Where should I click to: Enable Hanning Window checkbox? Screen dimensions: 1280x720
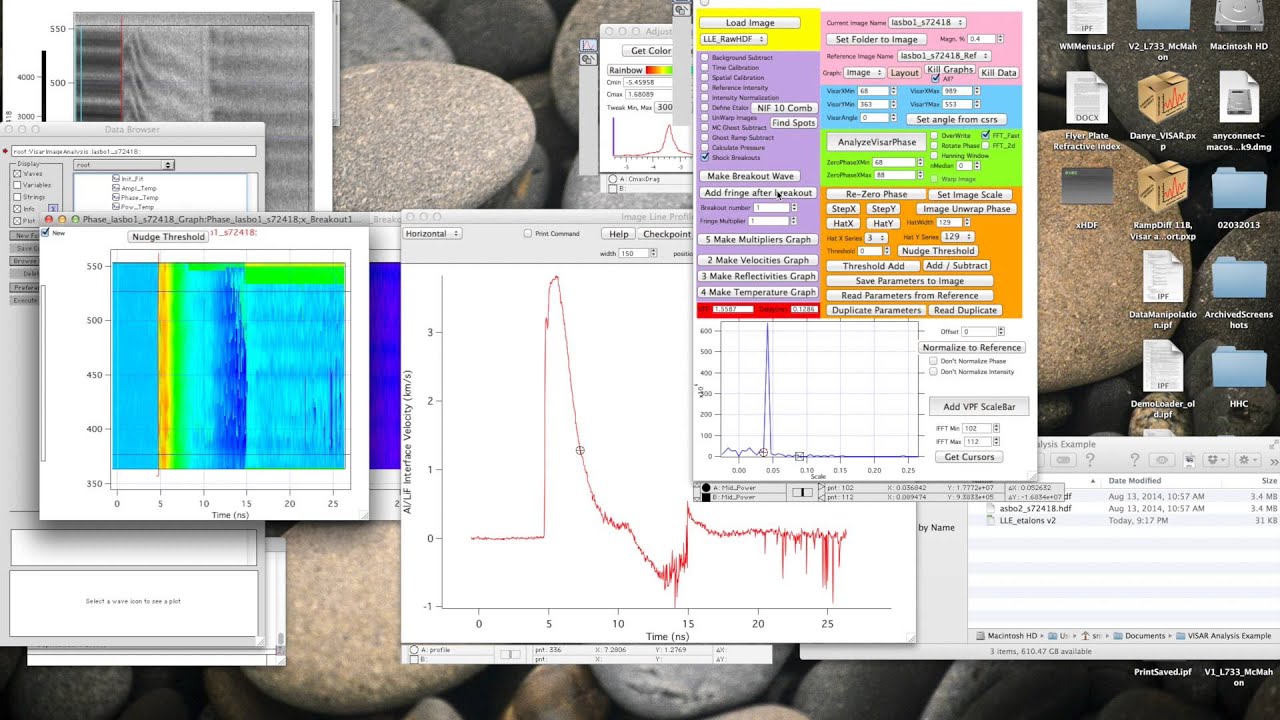coord(934,156)
